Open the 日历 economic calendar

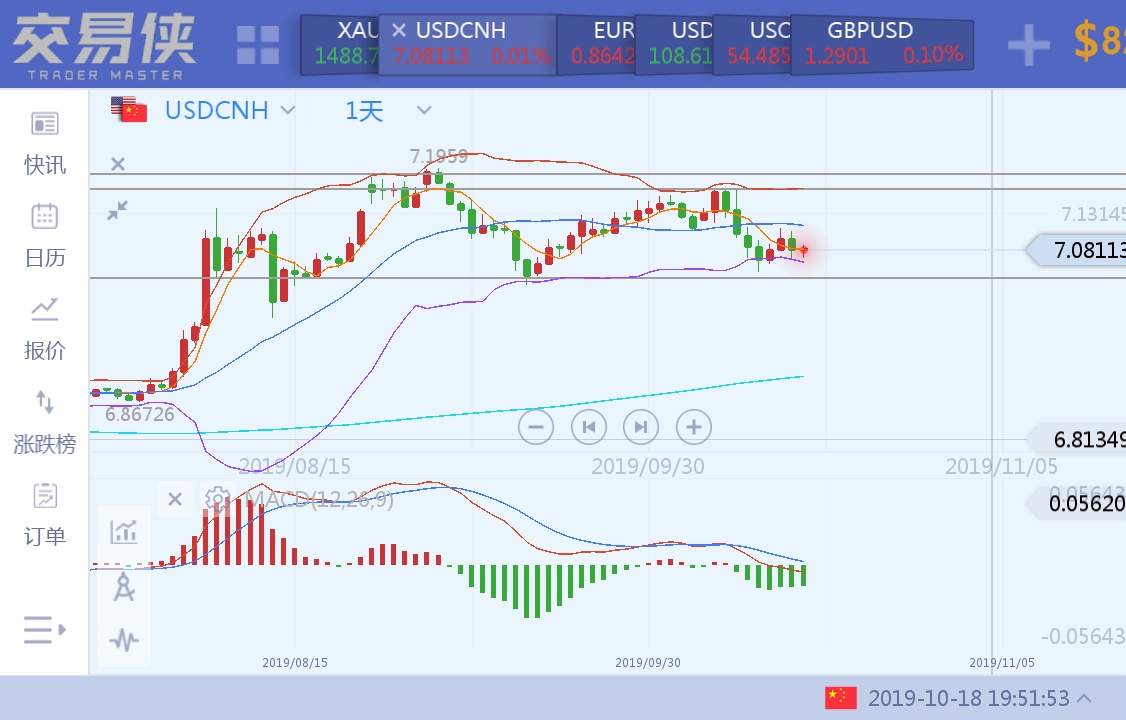pos(45,235)
